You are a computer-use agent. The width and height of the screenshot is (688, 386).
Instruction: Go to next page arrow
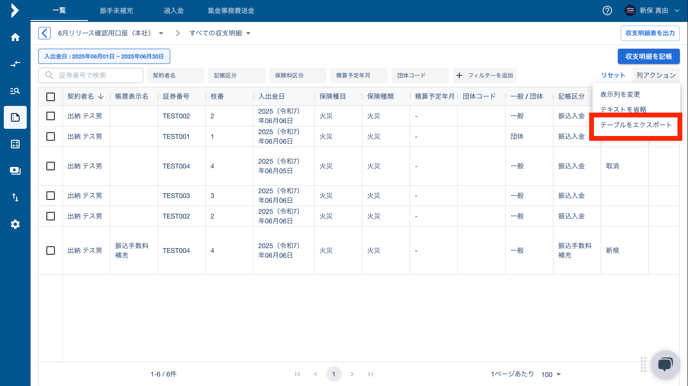(x=352, y=374)
